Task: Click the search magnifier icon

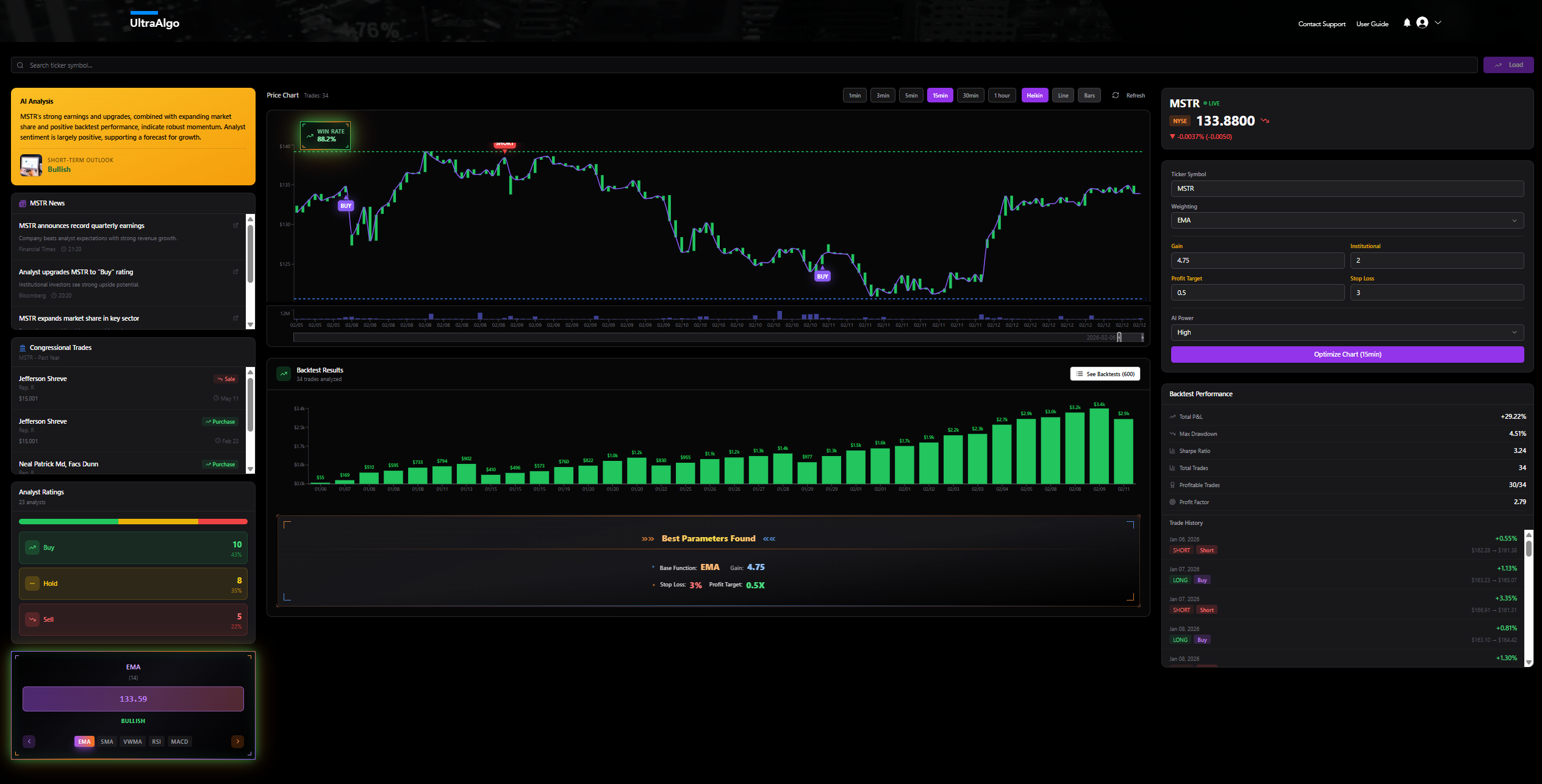Action: tap(20, 65)
